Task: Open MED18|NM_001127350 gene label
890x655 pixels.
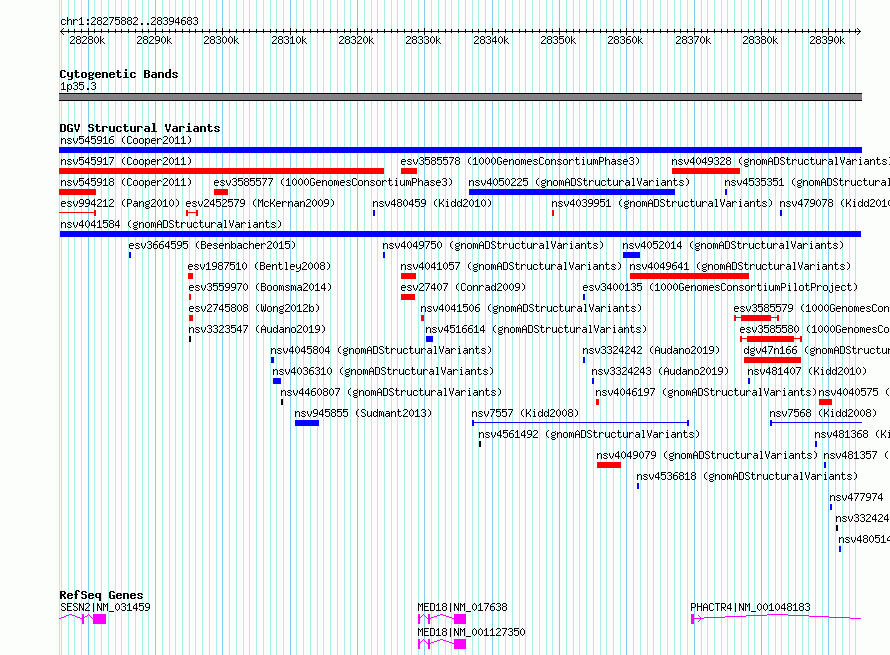Action: click(471, 632)
